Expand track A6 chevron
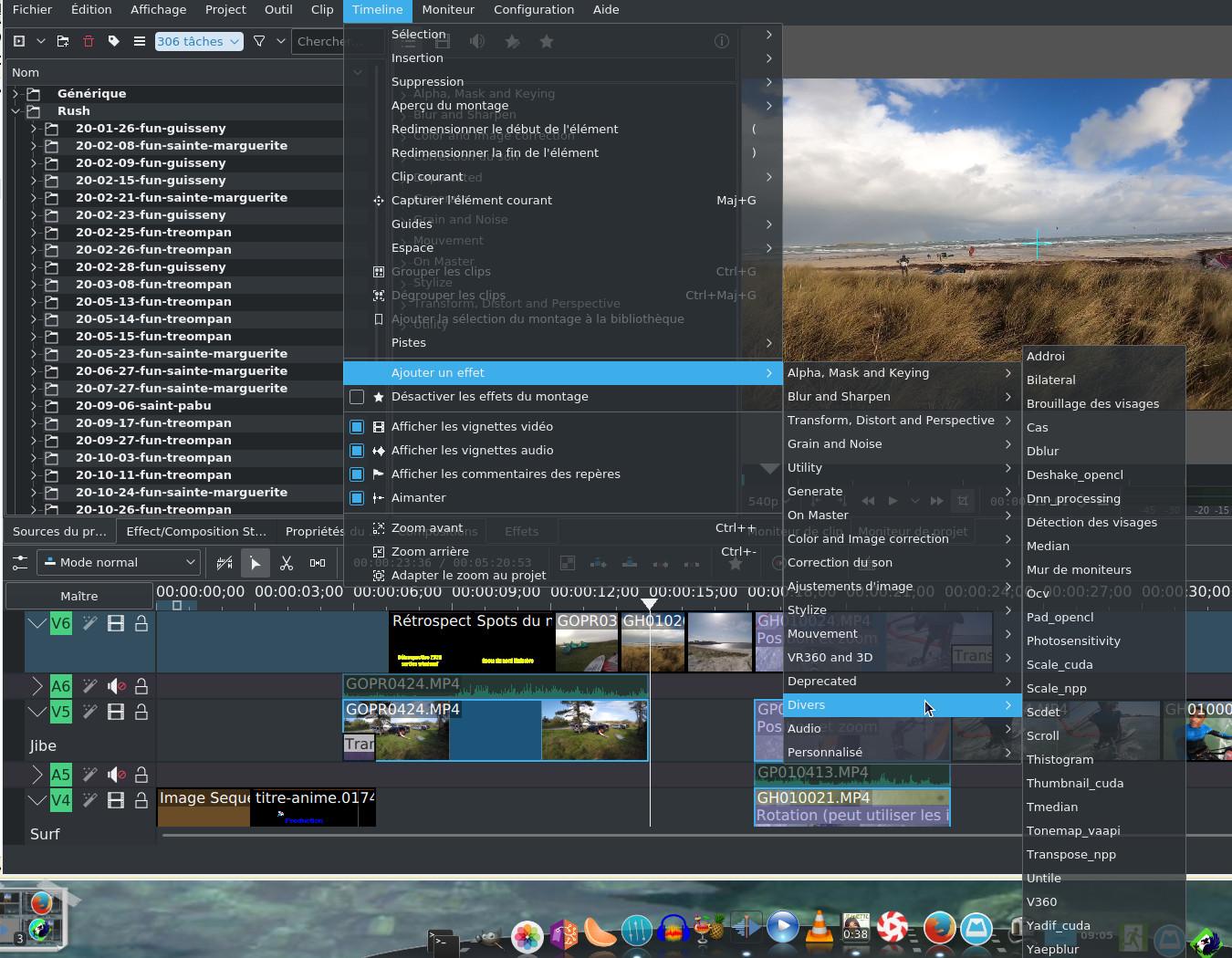 [x=37, y=686]
